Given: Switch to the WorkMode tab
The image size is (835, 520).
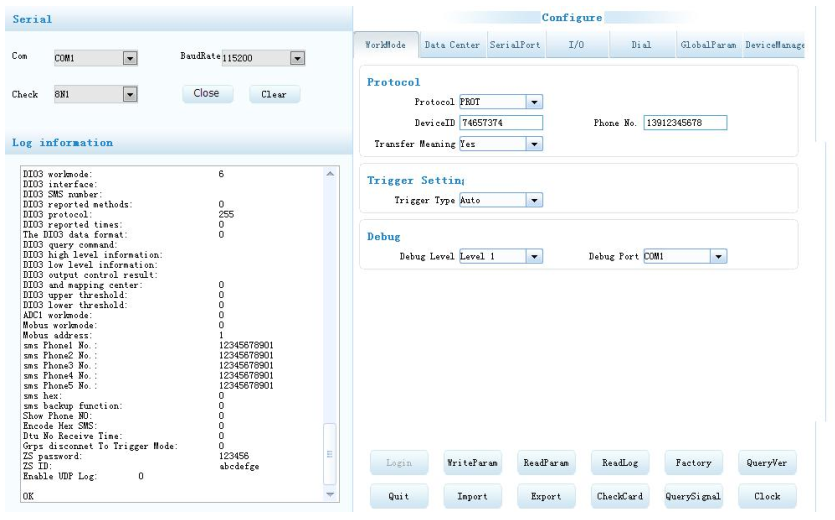Looking at the screenshot, I should pyautogui.click(x=386, y=45).
